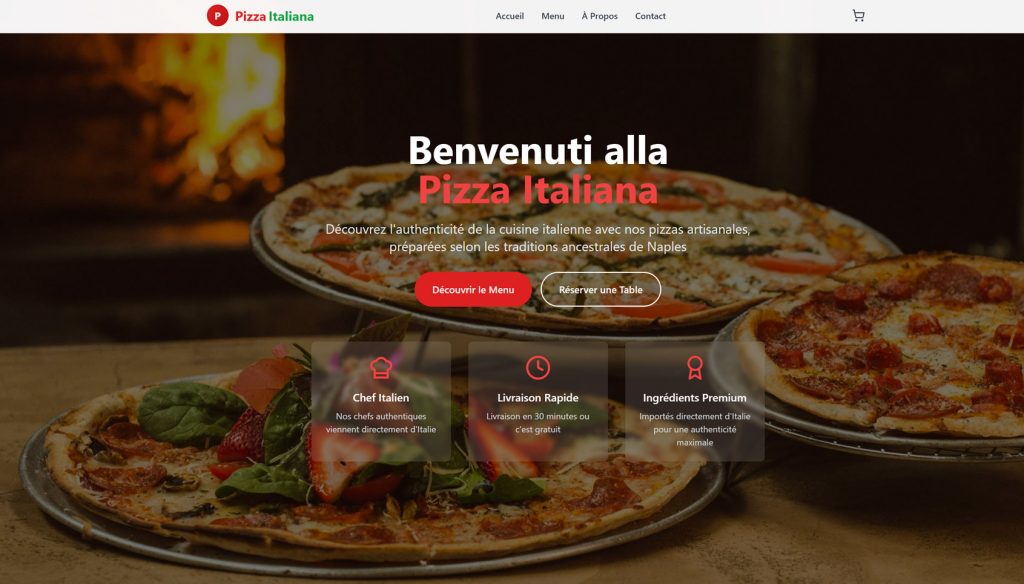1024x584 pixels.
Task: Click the Découvrir le Menu button
Action: click(x=473, y=289)
